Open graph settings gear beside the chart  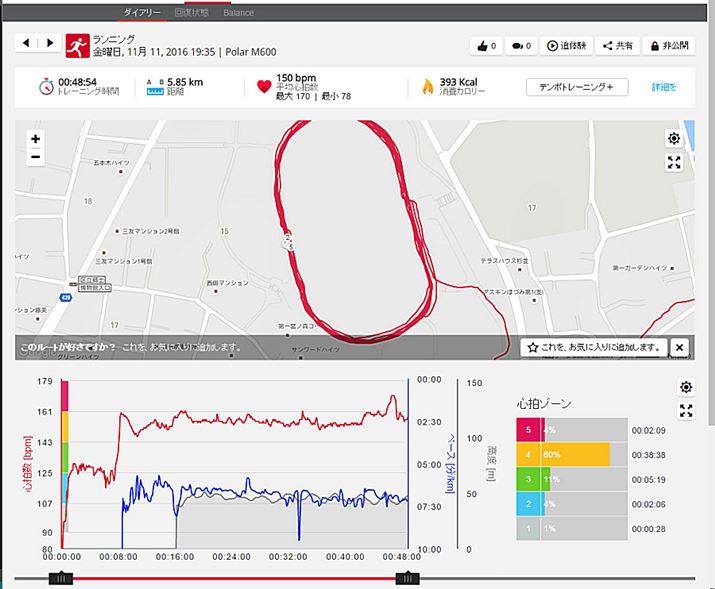pyautogui.click(x=686, y=387)
